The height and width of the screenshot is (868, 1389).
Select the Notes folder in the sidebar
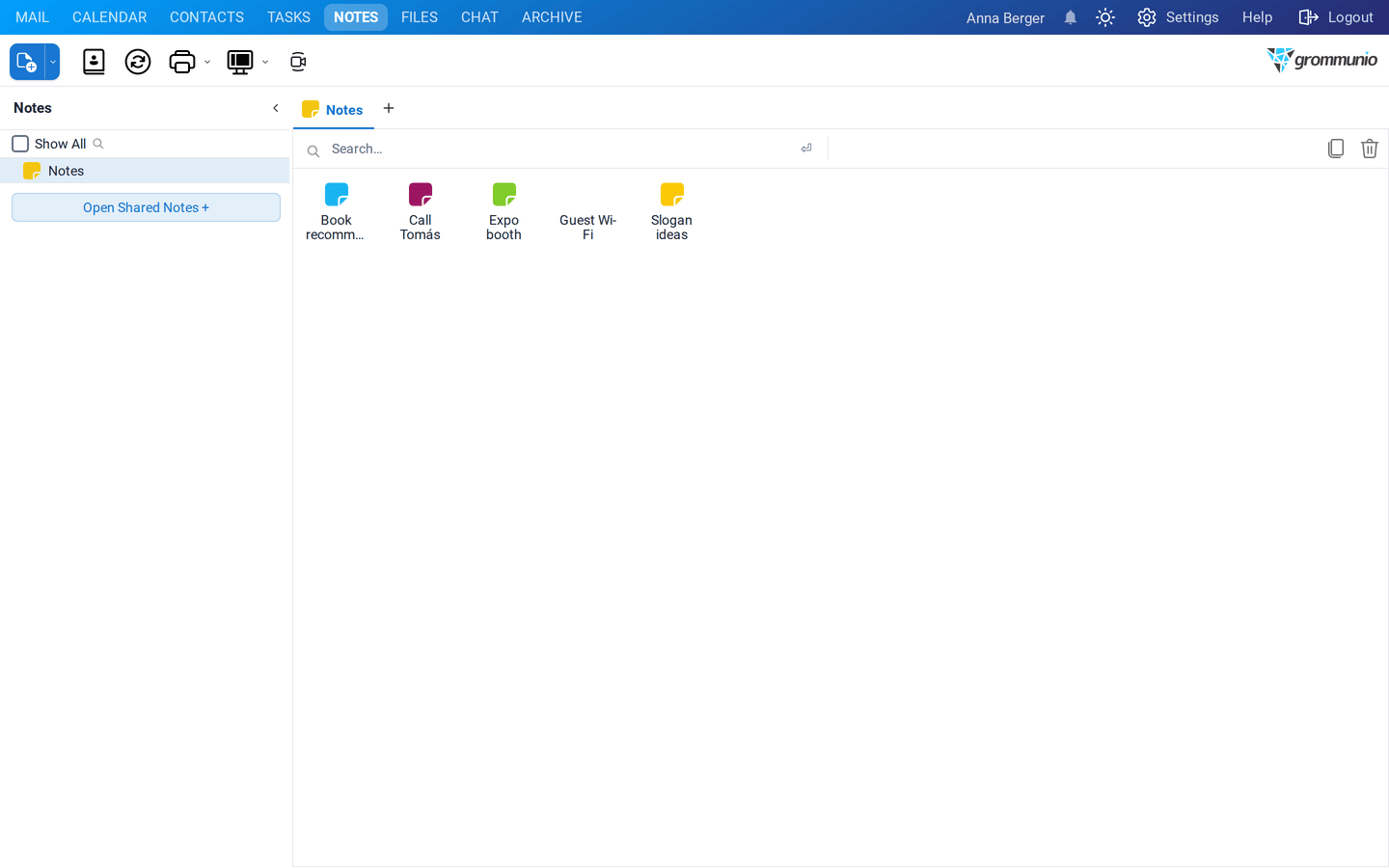point(145,171)
